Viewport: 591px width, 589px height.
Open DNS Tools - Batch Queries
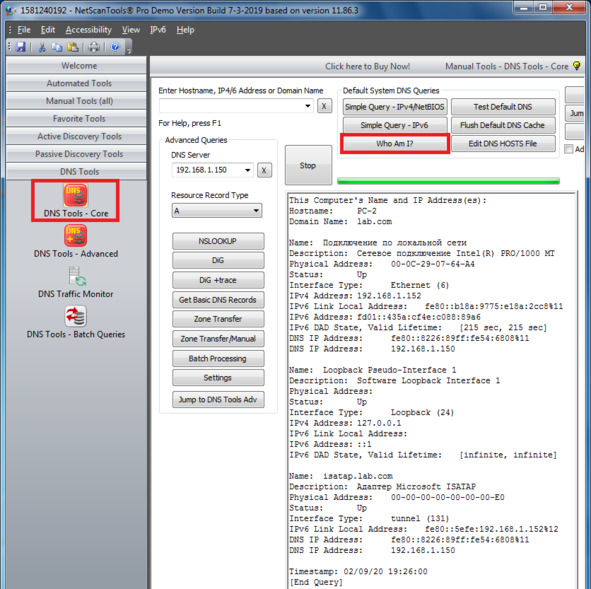pos(75,316)
